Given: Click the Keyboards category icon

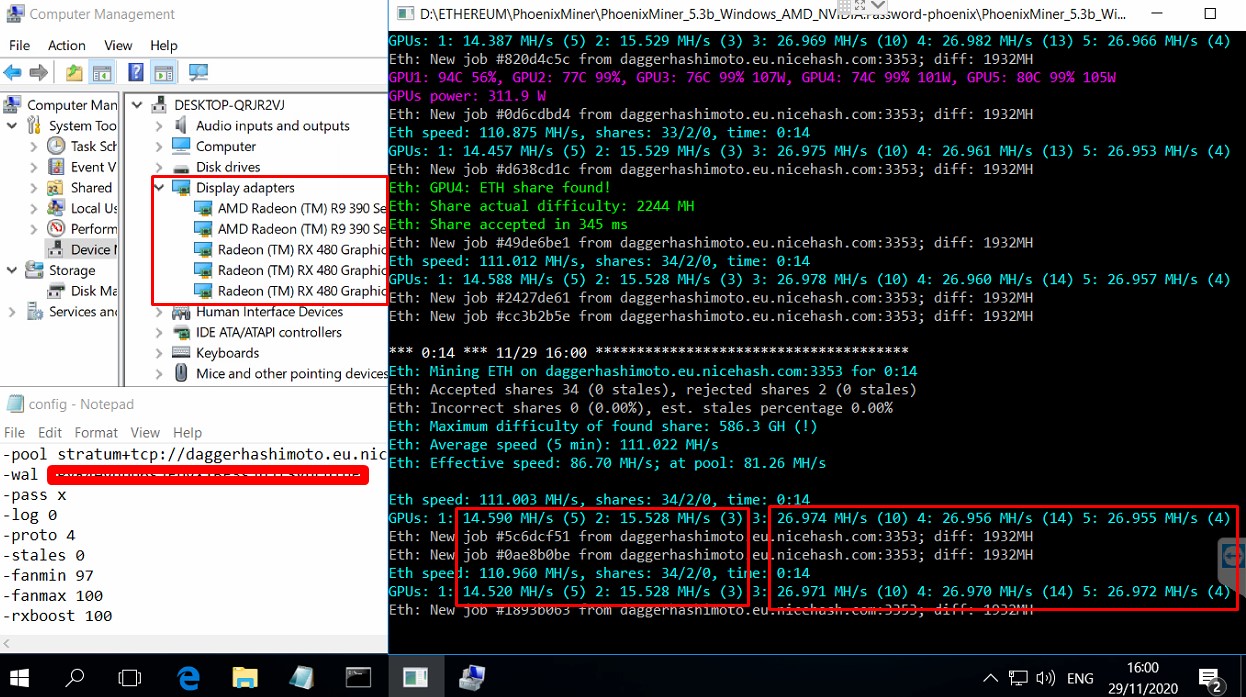Looking at the screenshot, I should [x=181, y=353].
